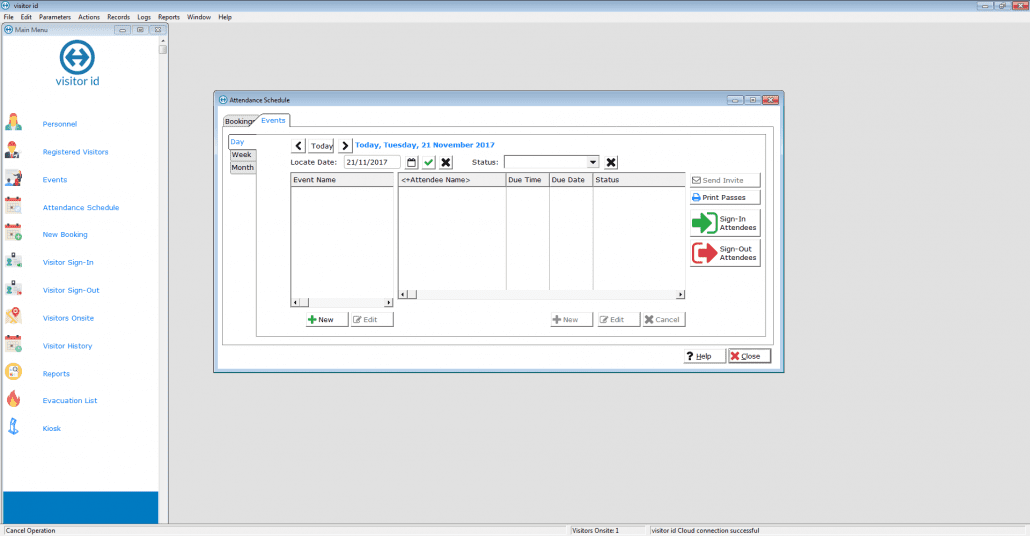Click the Locate Date input field
Viewport: 1030px width, 536px height.
tap(372, 162)
